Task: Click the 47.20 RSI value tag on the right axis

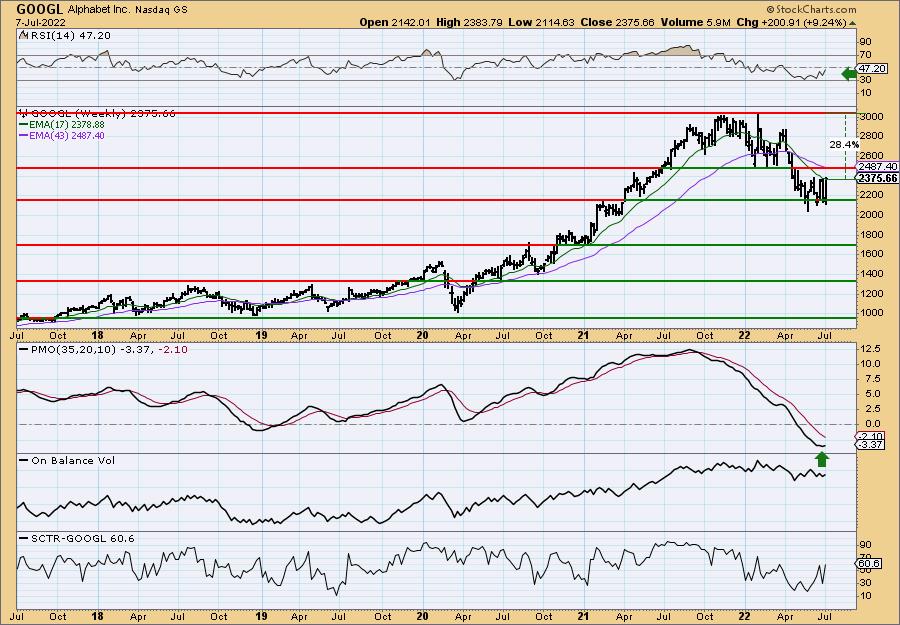Action: [x=871, y=68]
